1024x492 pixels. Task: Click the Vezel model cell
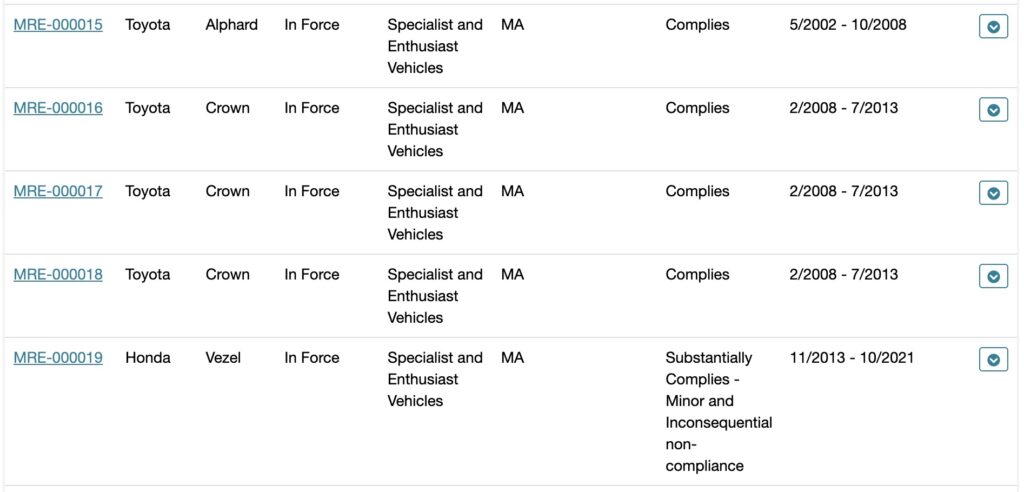[223, 357]
